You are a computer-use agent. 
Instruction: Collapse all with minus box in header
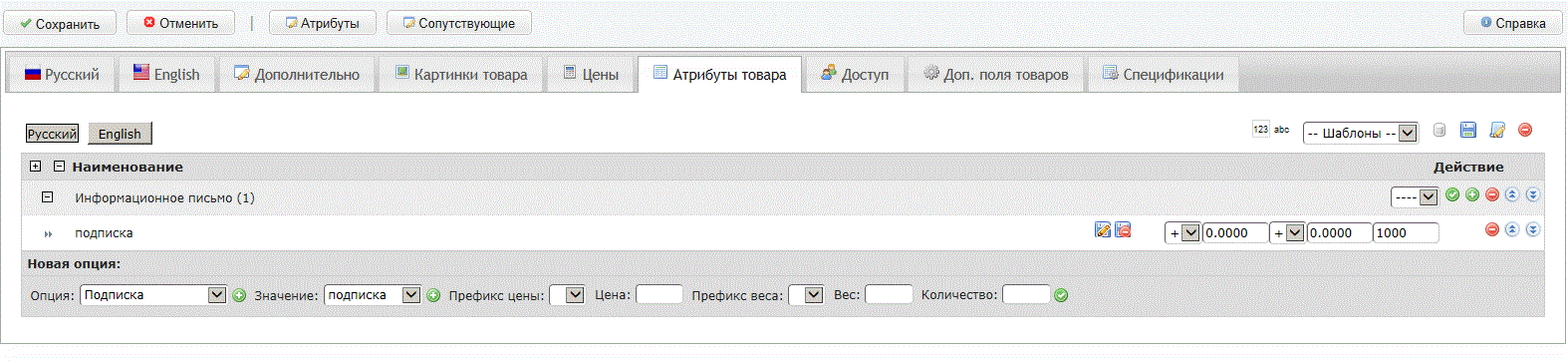[x=59, y=167]
